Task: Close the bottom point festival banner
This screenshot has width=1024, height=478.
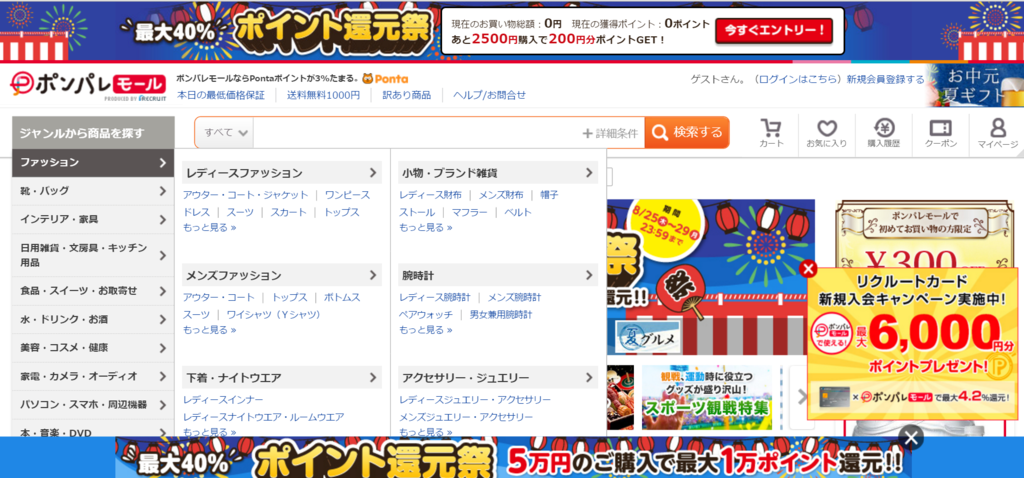Action: click(911, 438)
